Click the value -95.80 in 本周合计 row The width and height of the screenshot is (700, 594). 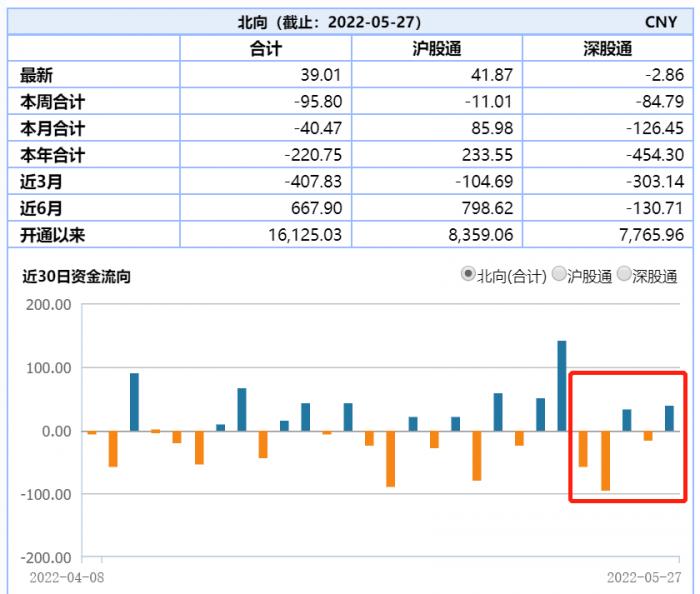[318, 102]
